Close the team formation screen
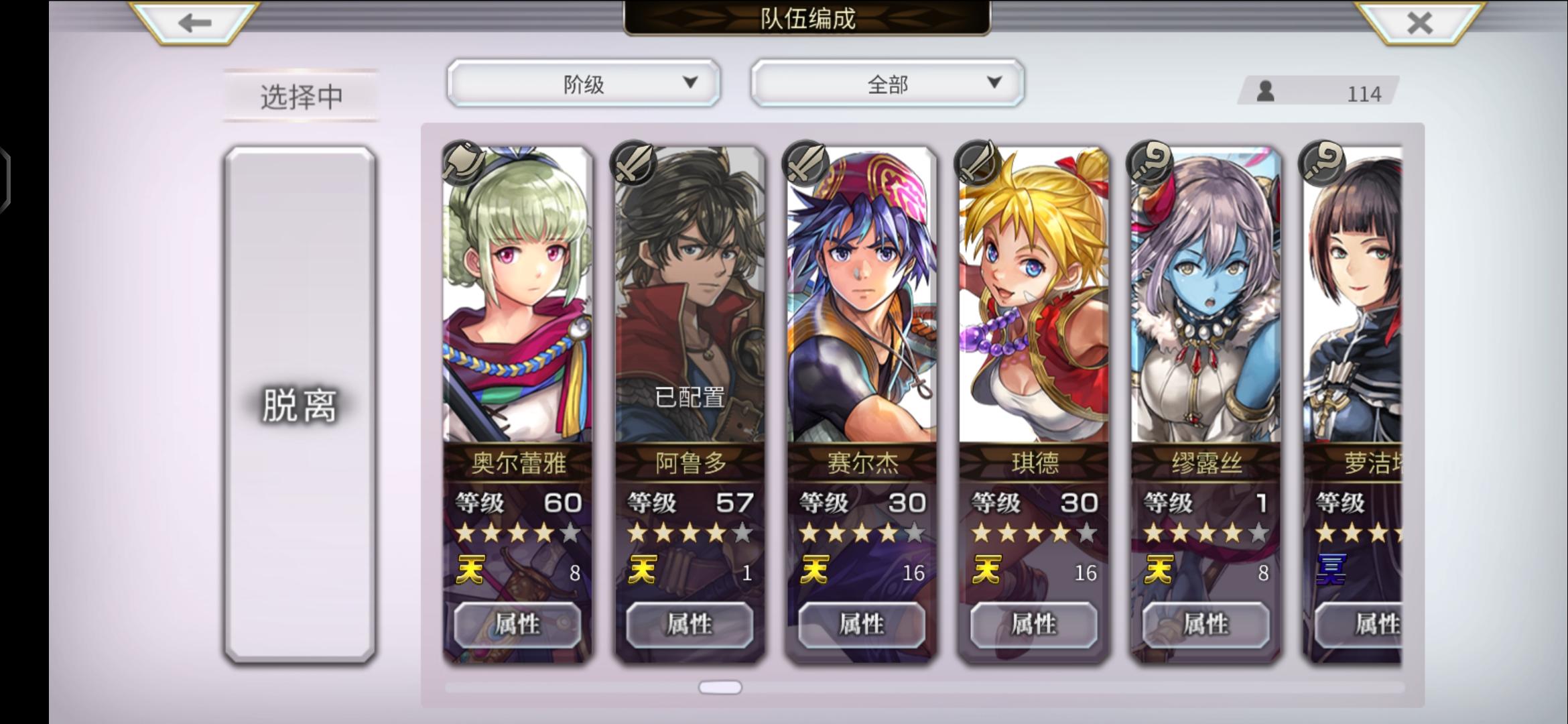Image resolution: width=1568 pixels, height=724 pixels. pos(1419,23)
